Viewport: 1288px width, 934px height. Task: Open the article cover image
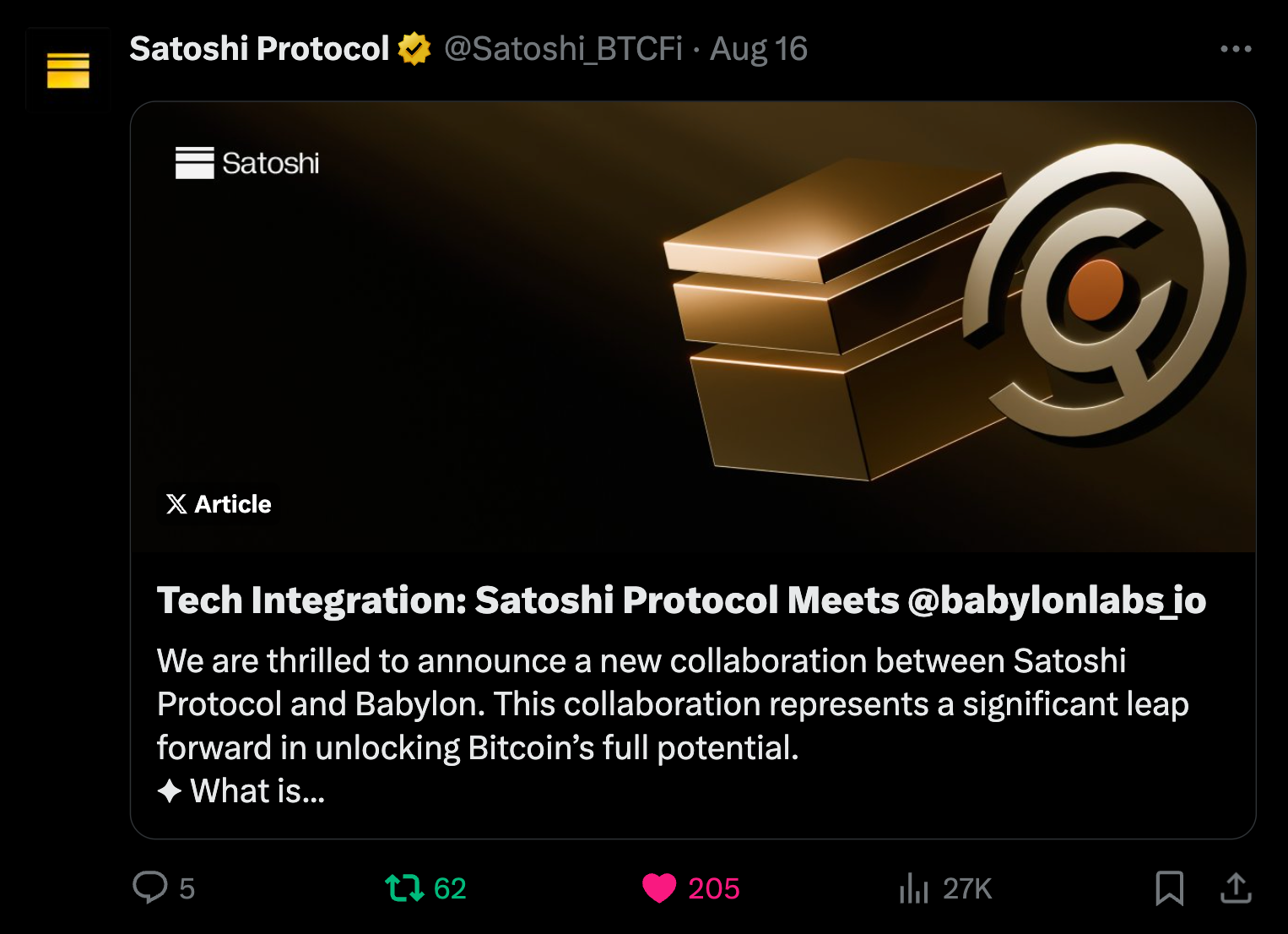pyautogui.click(x=693, y=327)
